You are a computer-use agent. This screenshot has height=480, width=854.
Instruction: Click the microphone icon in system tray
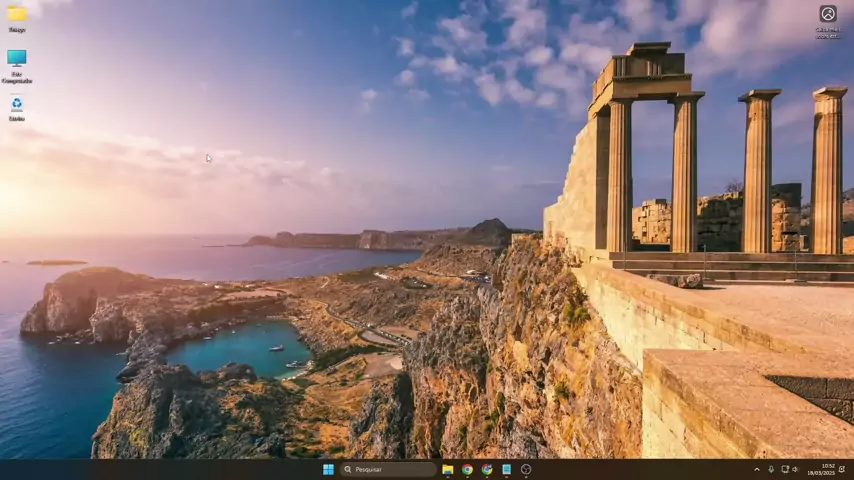tap(770, 469)
